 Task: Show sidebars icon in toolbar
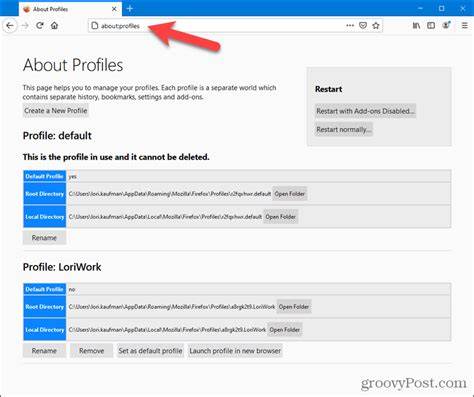click(431, 25)
